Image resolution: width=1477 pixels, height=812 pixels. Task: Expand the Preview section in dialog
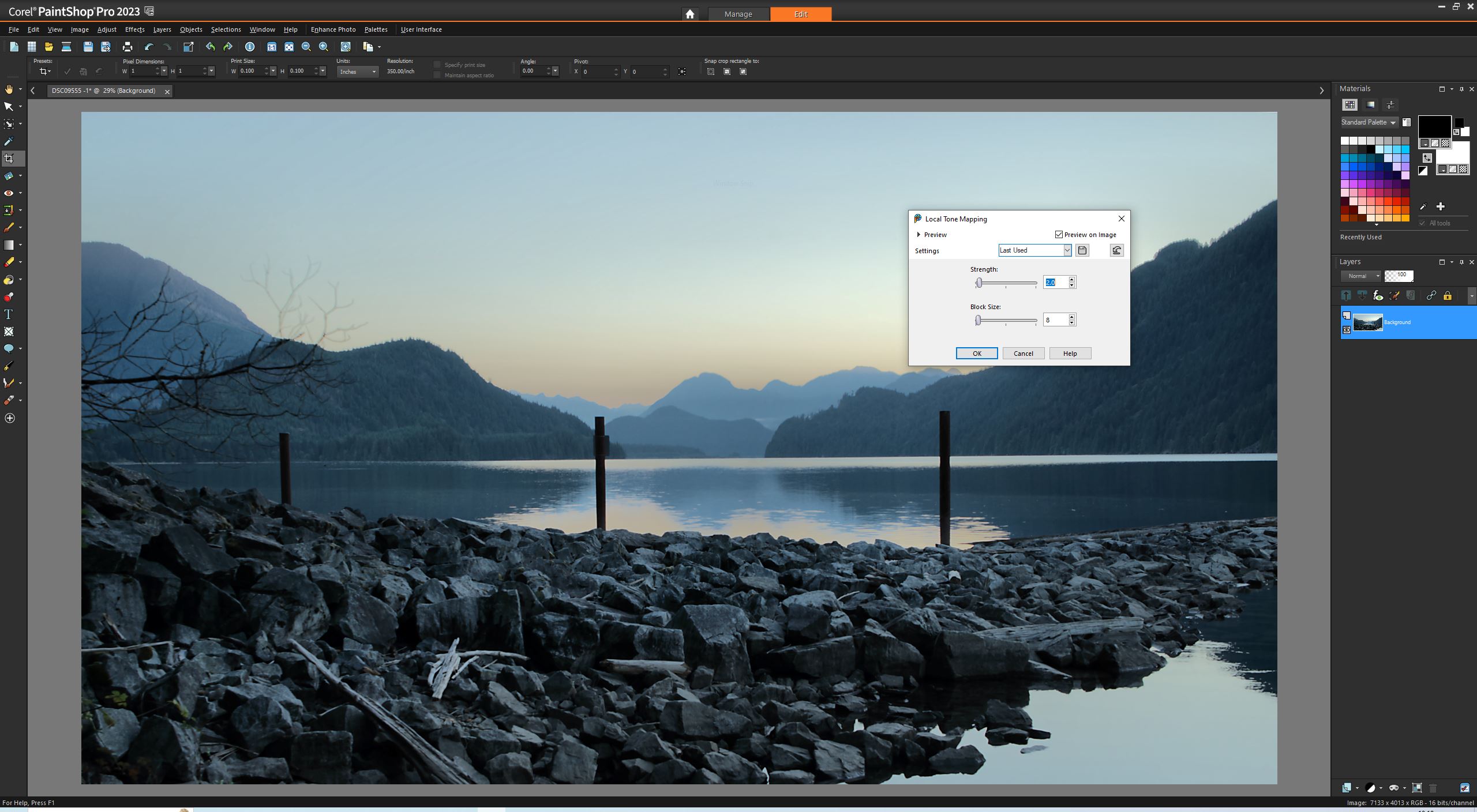click(919, 235)
